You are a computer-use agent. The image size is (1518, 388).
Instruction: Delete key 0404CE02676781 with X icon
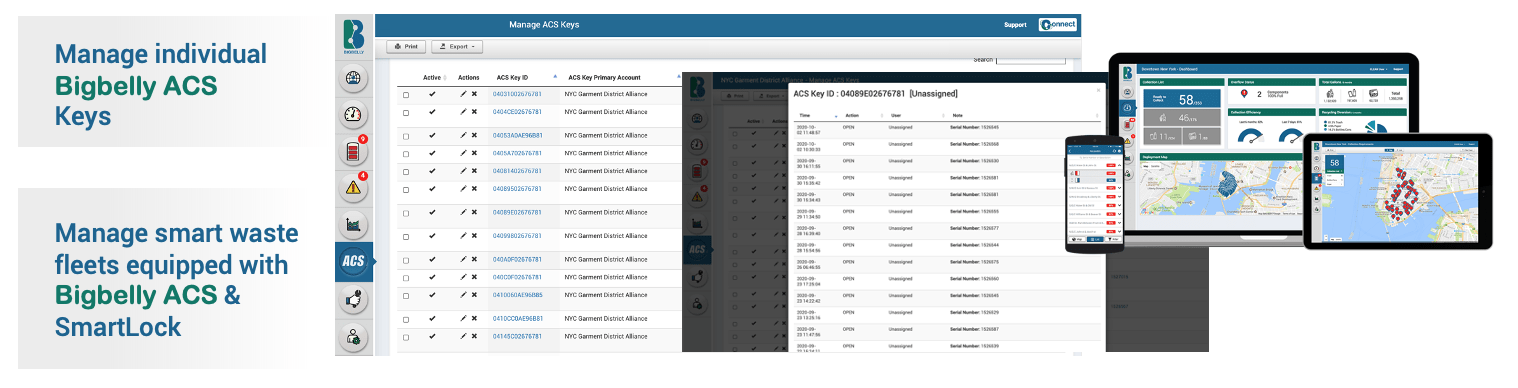point(474,112)
